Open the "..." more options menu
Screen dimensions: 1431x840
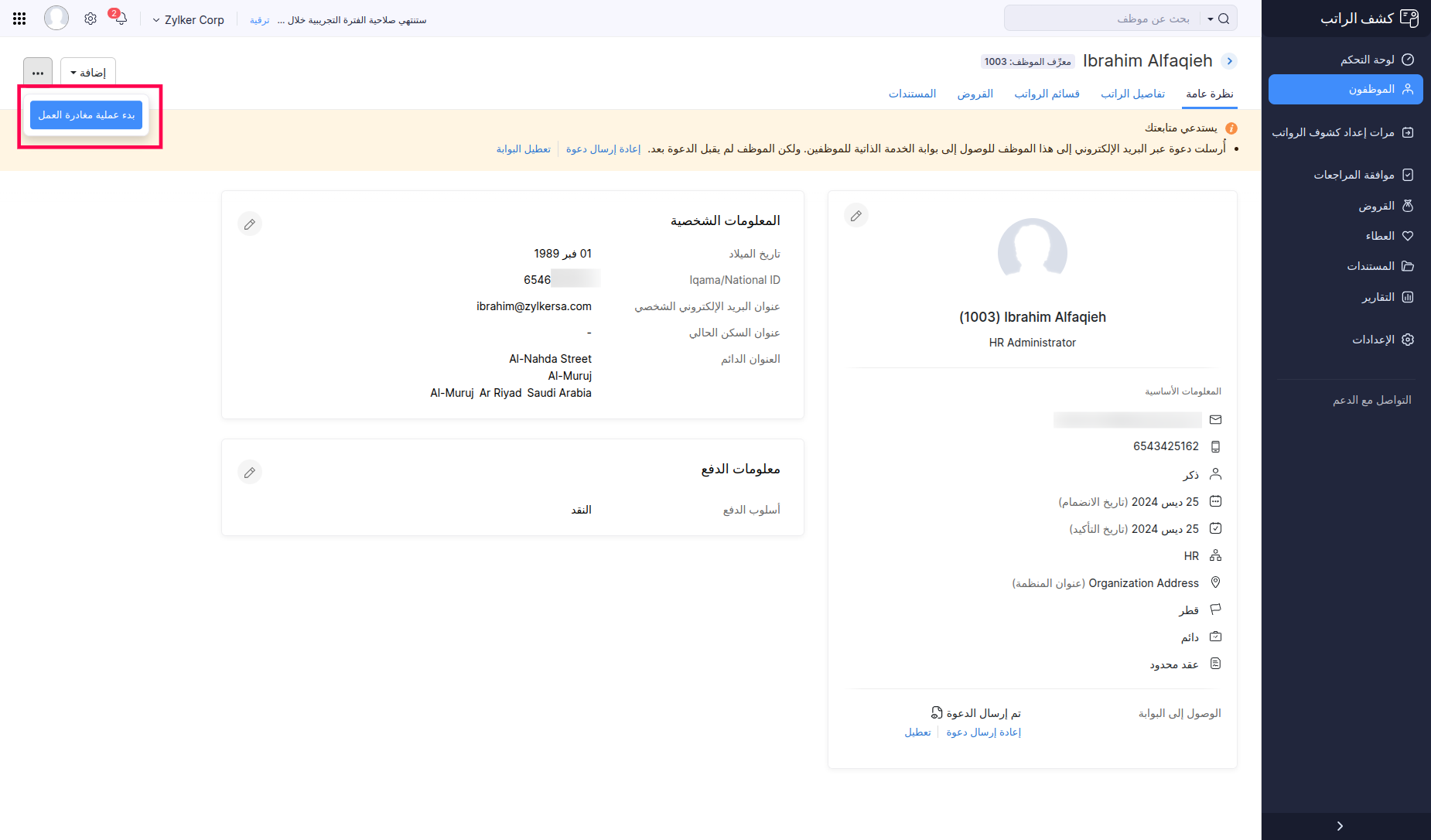38,71
